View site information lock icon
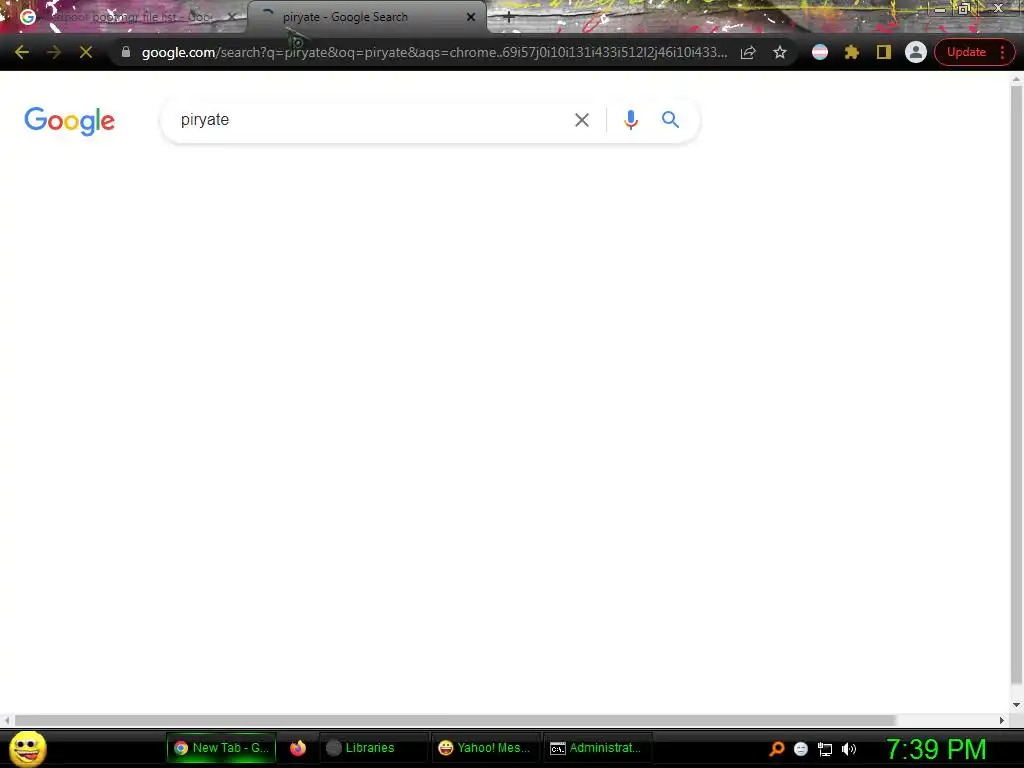The height and width of the screenshot is (768, 1024). click(126, 52)
